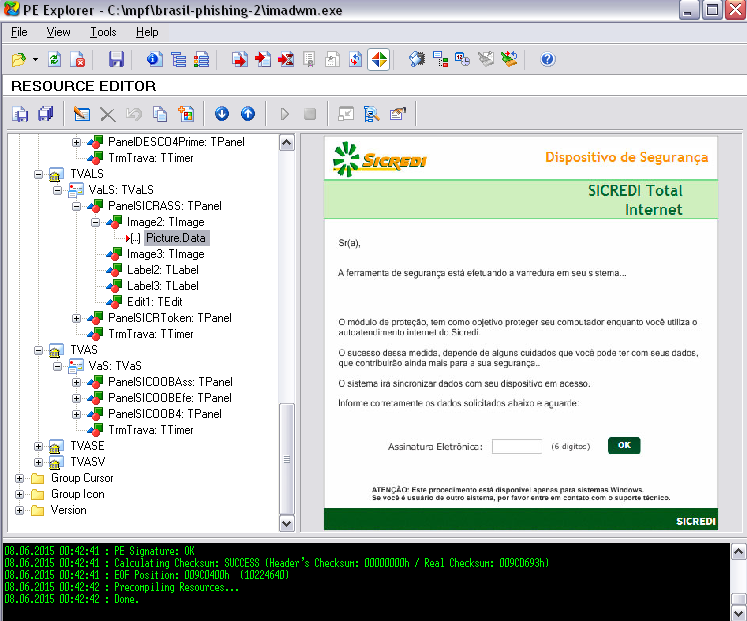This screenshot has height=621, width=747.
Task: Click tree scrollbar down arrow
Action: tap(287, 524)
